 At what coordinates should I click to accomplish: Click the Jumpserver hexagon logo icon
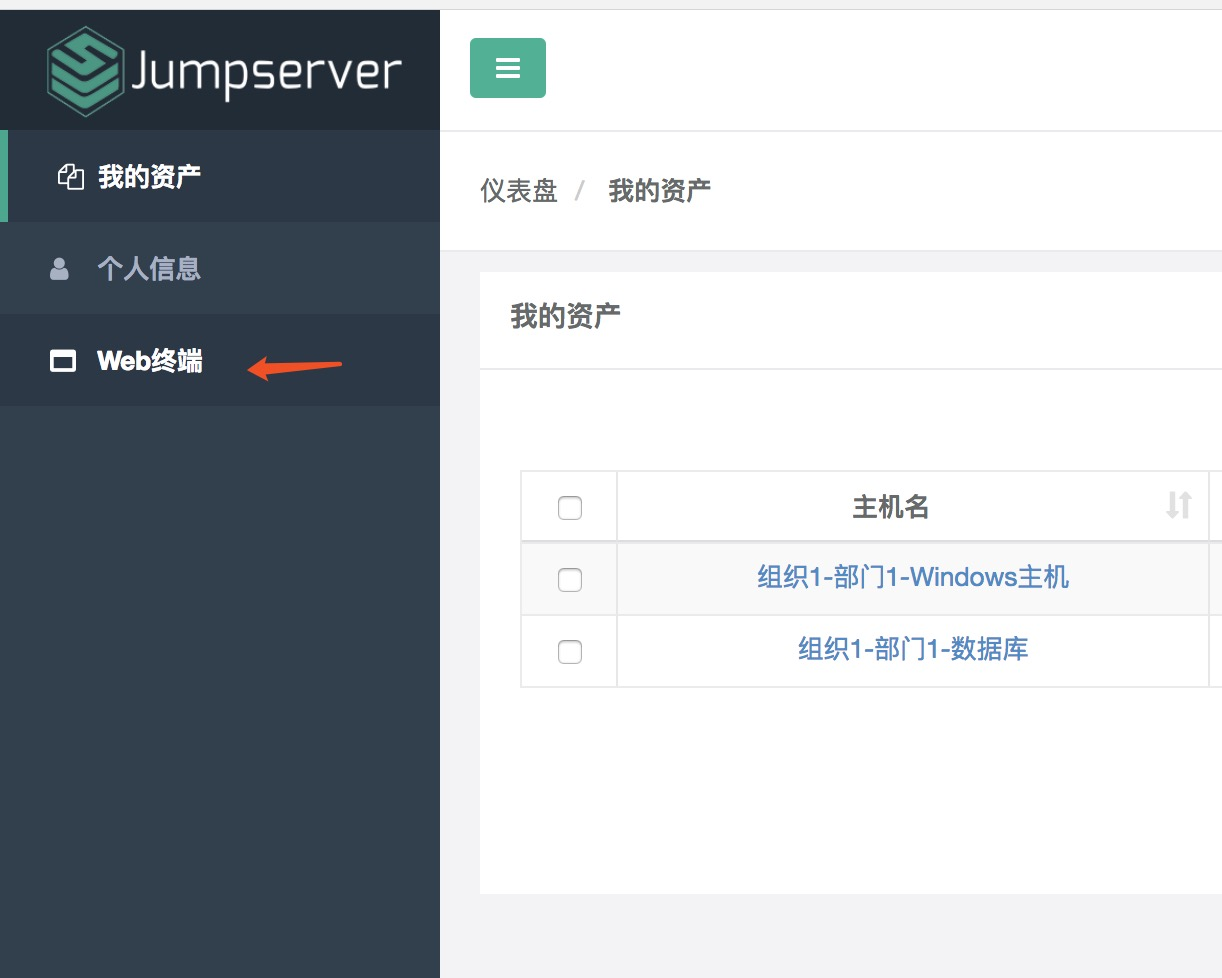click(86, 71)
